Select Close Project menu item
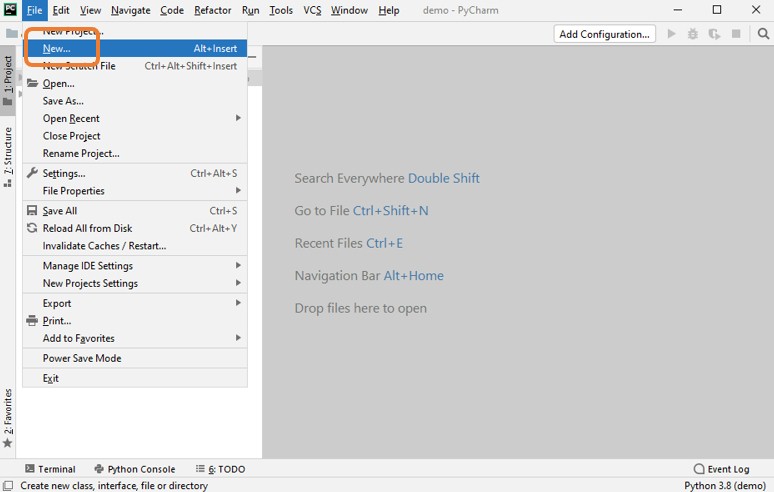This screenshot has width=774, height=492. click(135, 136)
